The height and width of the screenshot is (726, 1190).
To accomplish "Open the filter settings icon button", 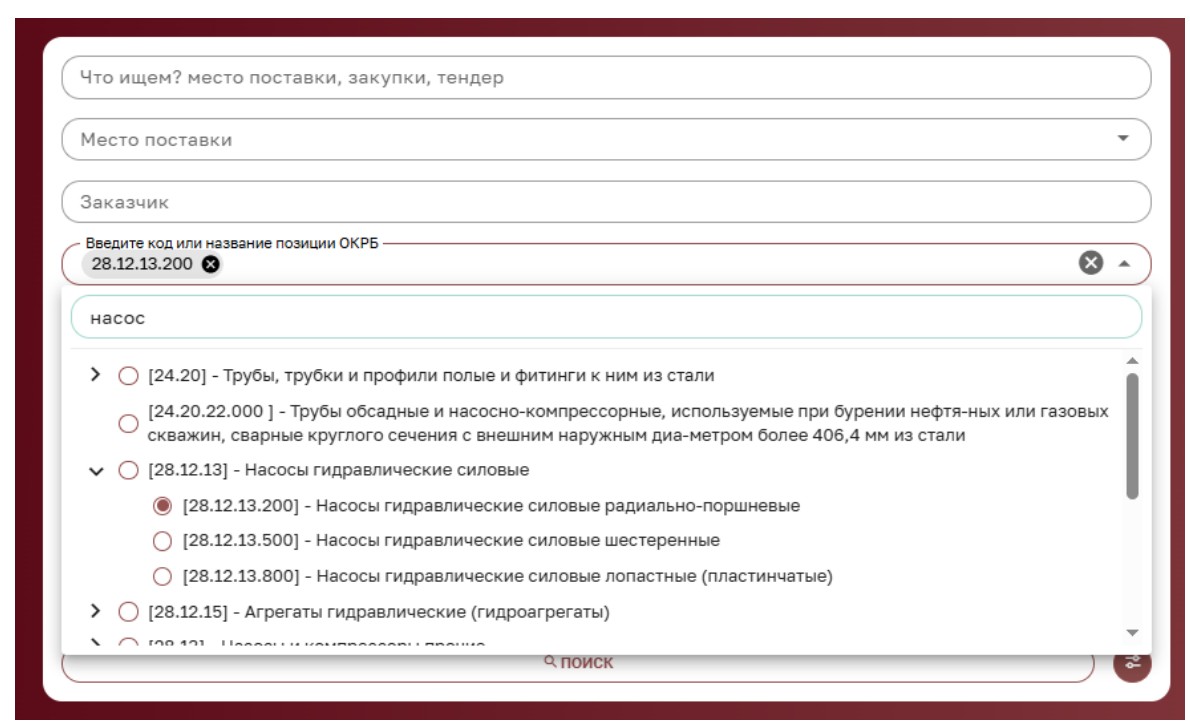I will coord(1132,662).
